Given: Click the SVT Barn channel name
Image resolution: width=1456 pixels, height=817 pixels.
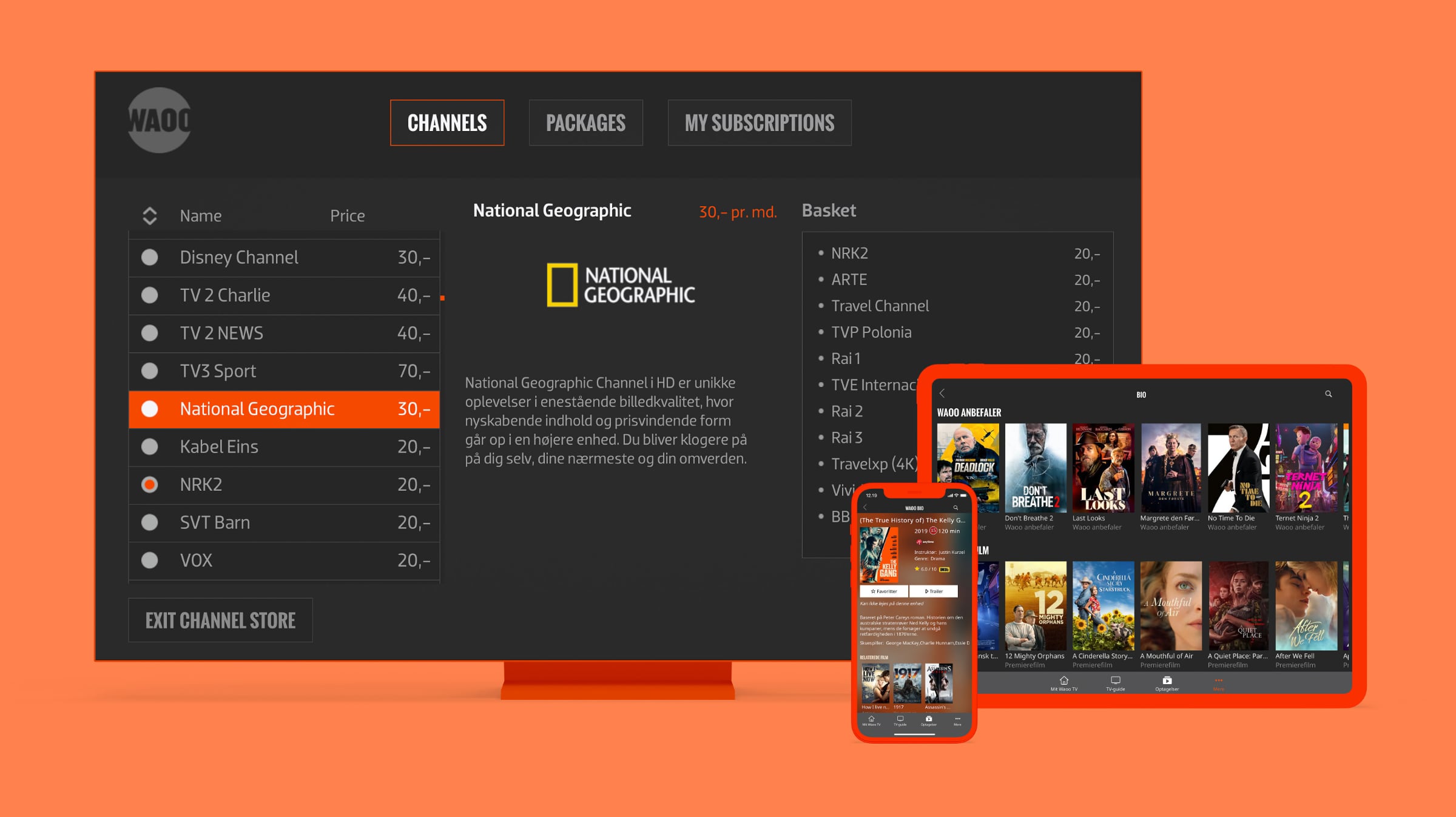Looking at the screenshot, I should (x=215, y=522).
